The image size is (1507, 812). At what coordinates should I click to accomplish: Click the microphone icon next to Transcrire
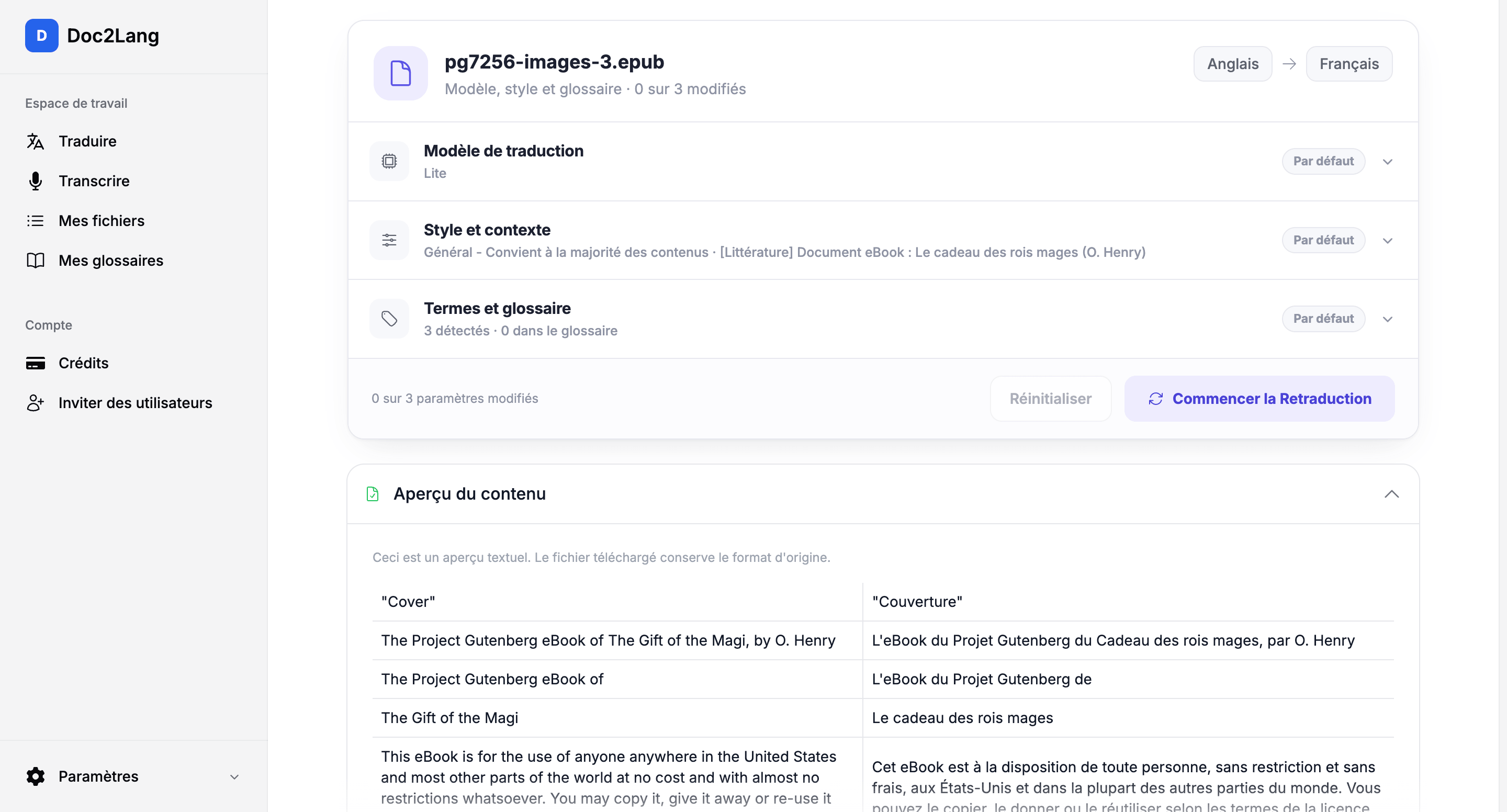(35, 182)
